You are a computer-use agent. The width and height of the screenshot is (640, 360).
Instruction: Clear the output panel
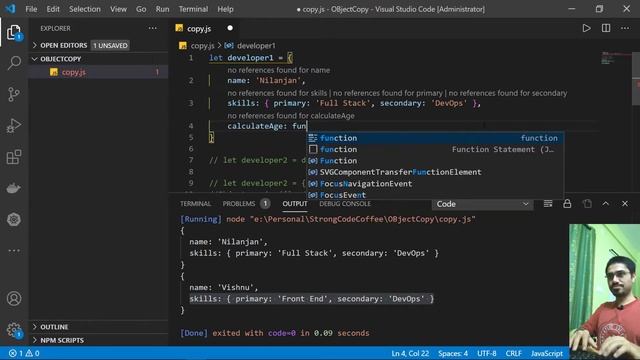(548, 204)
